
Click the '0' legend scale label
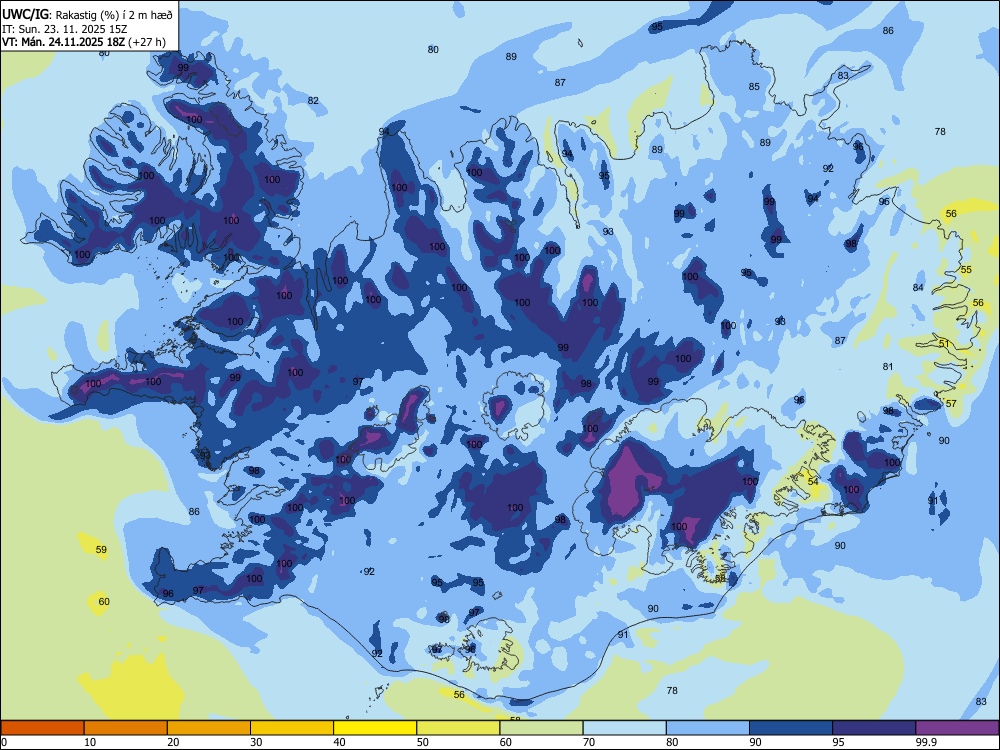click(x=4, y=742)
